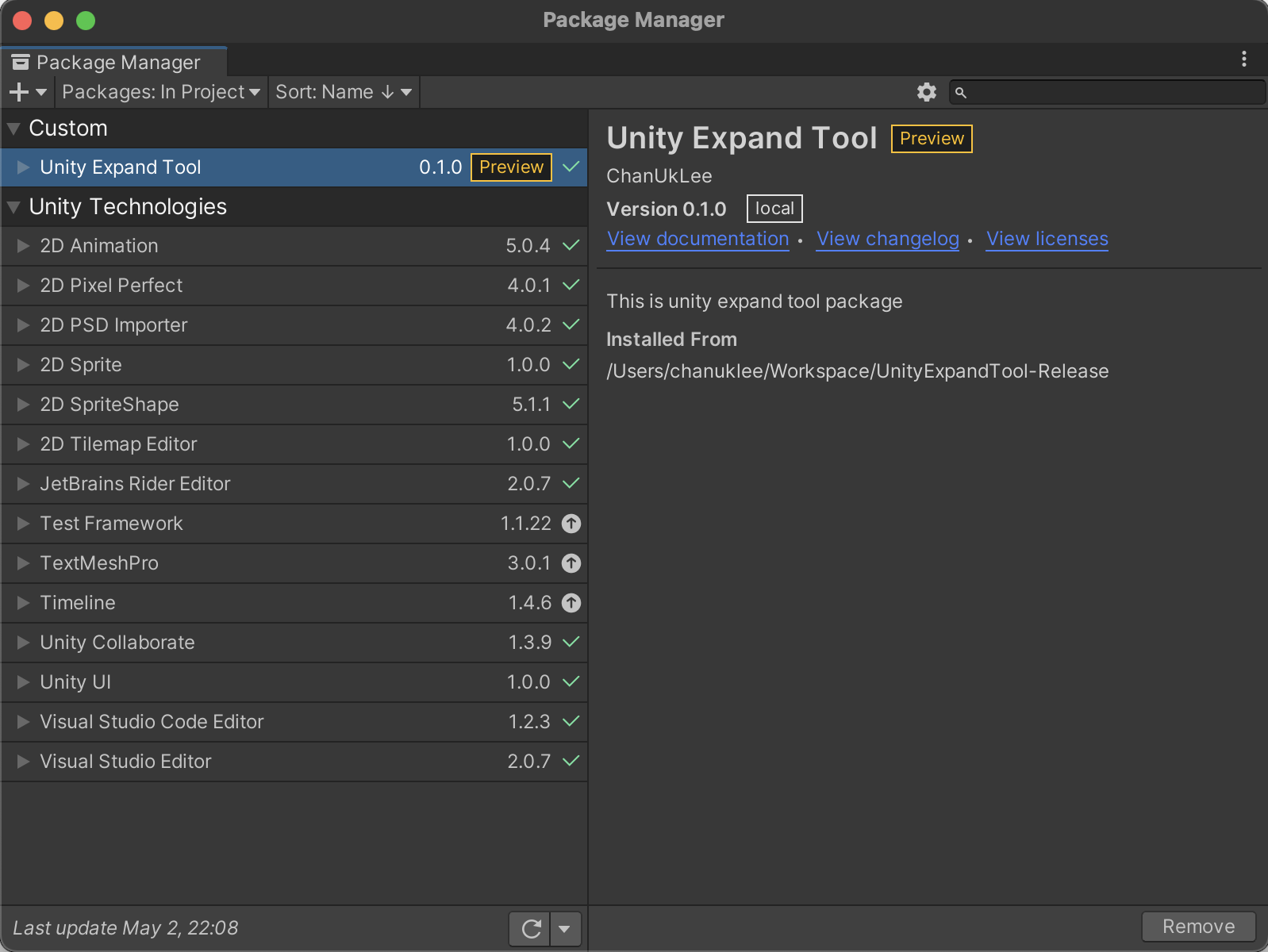Collapse the Custom group

pyautogui.click(x=13, y=129)
